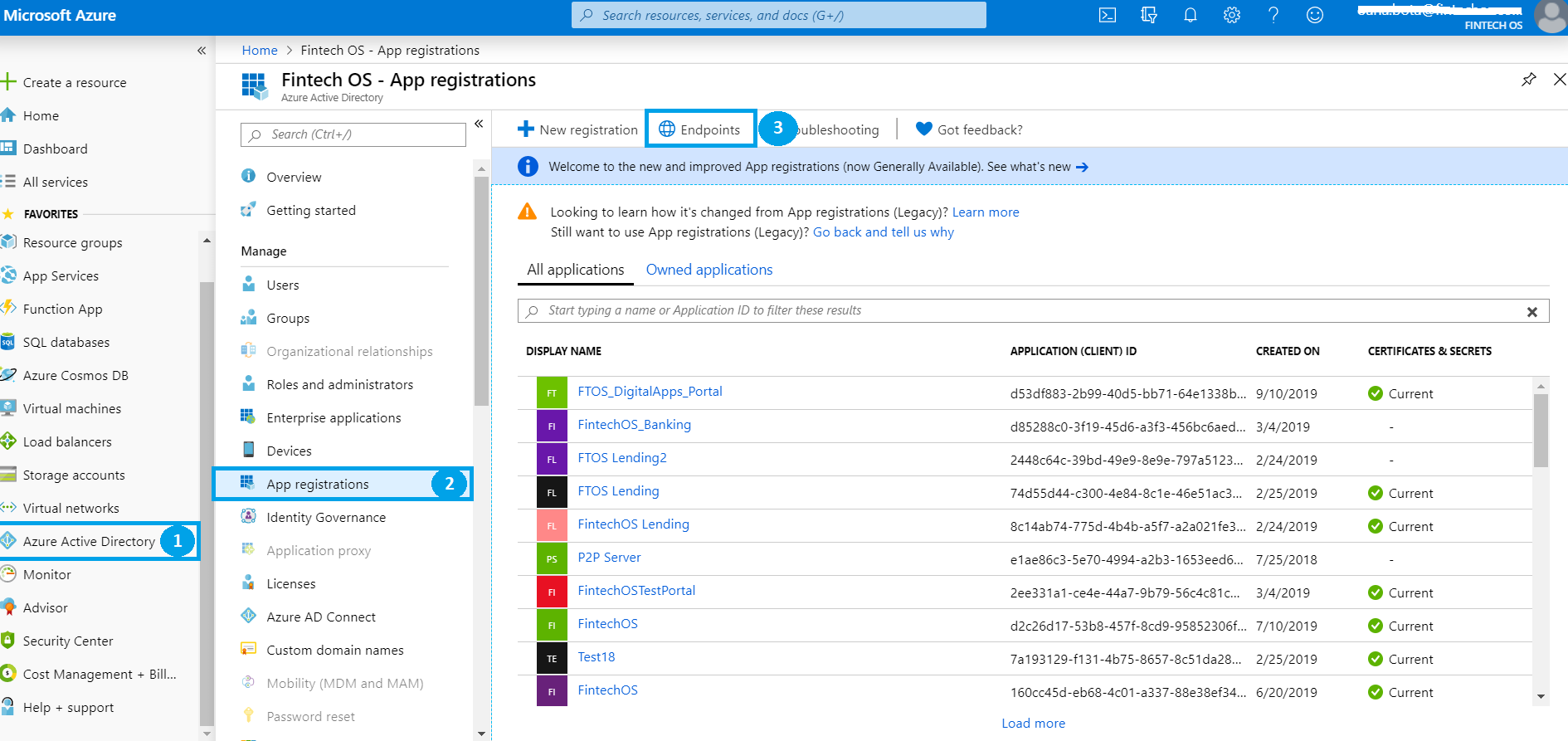This screenshot has width=1568, height=741.
Task: Open the settings gear in header
Action: tap(1231, 15)
